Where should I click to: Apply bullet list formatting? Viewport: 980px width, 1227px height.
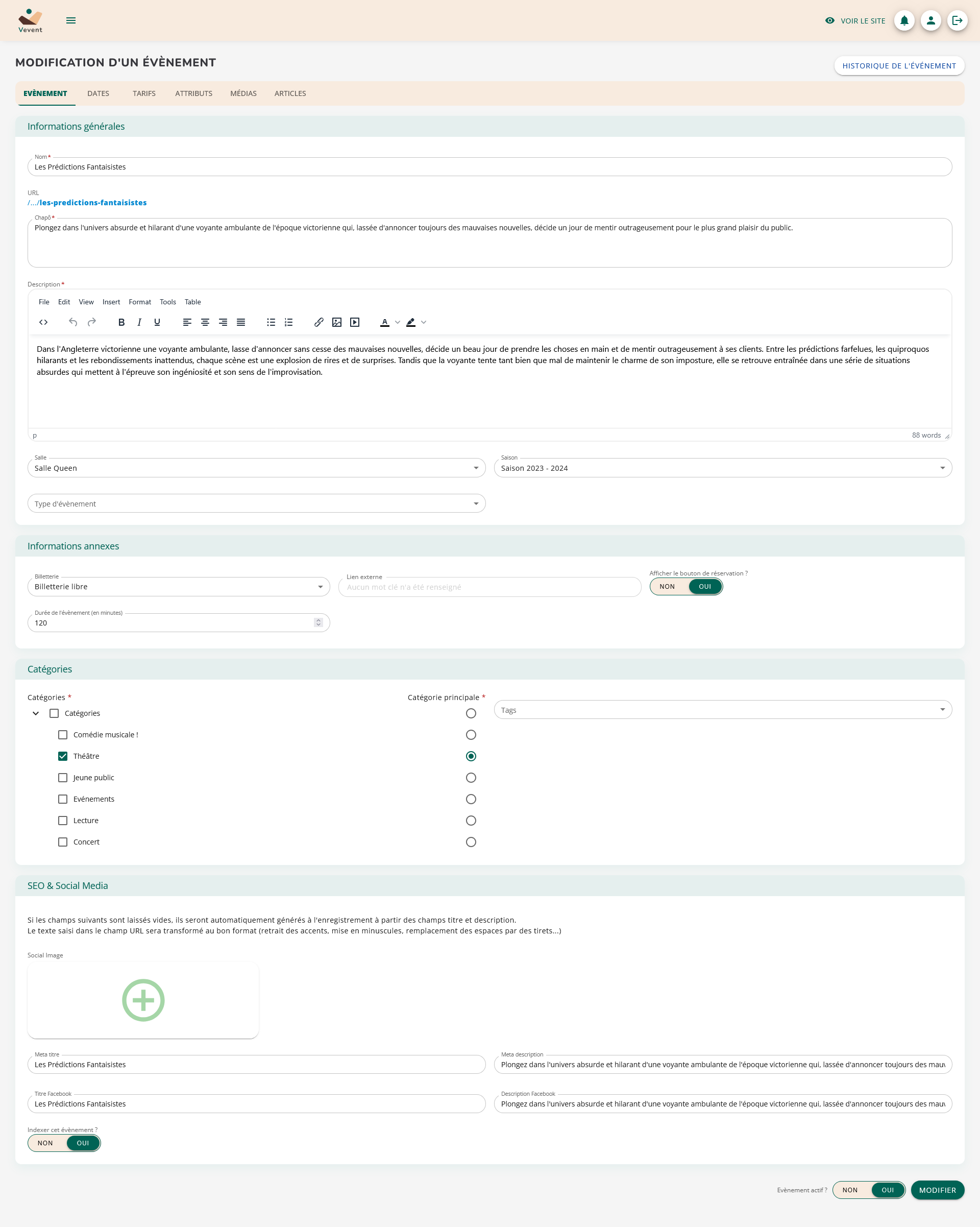point(271,322)
